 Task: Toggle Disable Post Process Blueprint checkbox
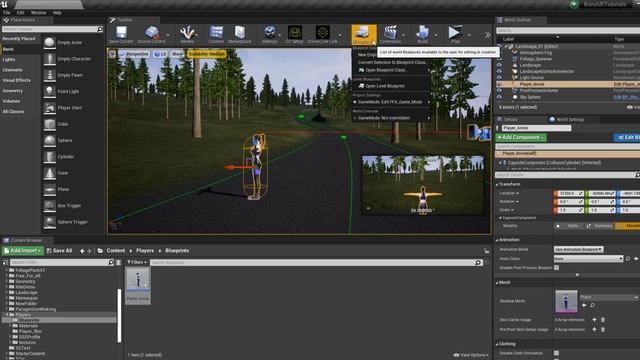coord(556,268)
